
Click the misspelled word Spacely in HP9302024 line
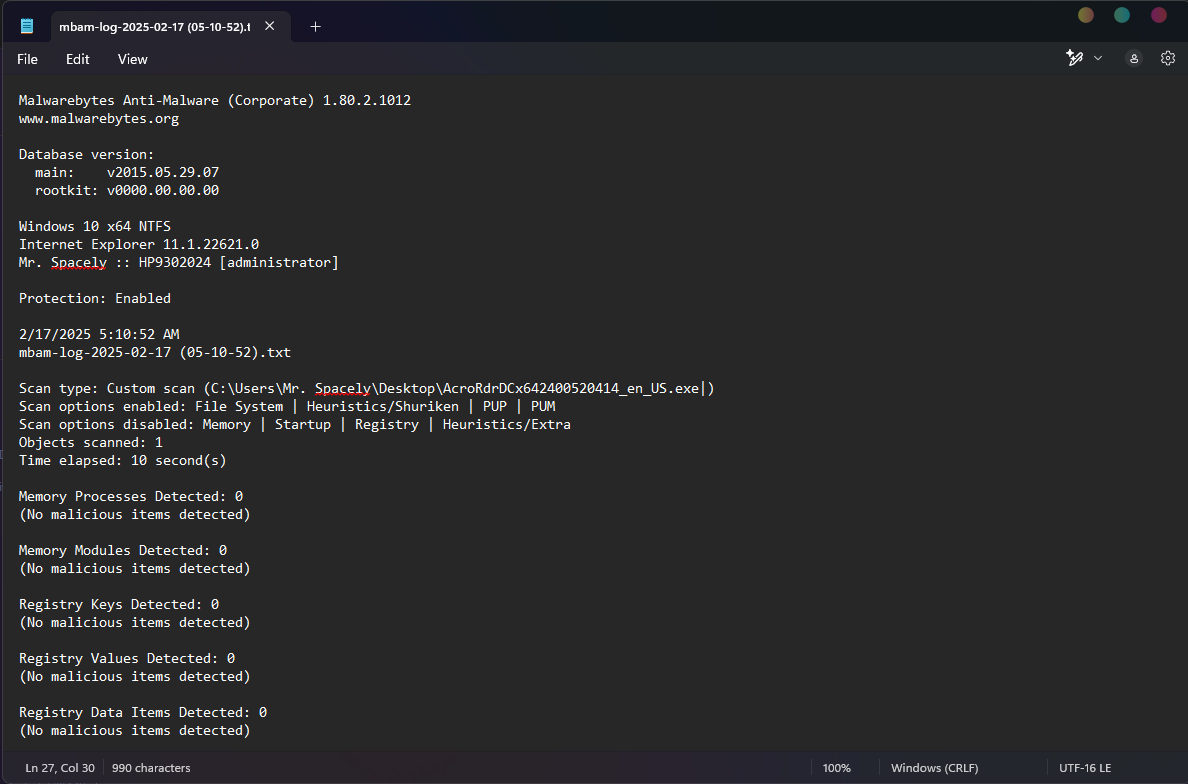pyautogui.click(x=79, y=262)
